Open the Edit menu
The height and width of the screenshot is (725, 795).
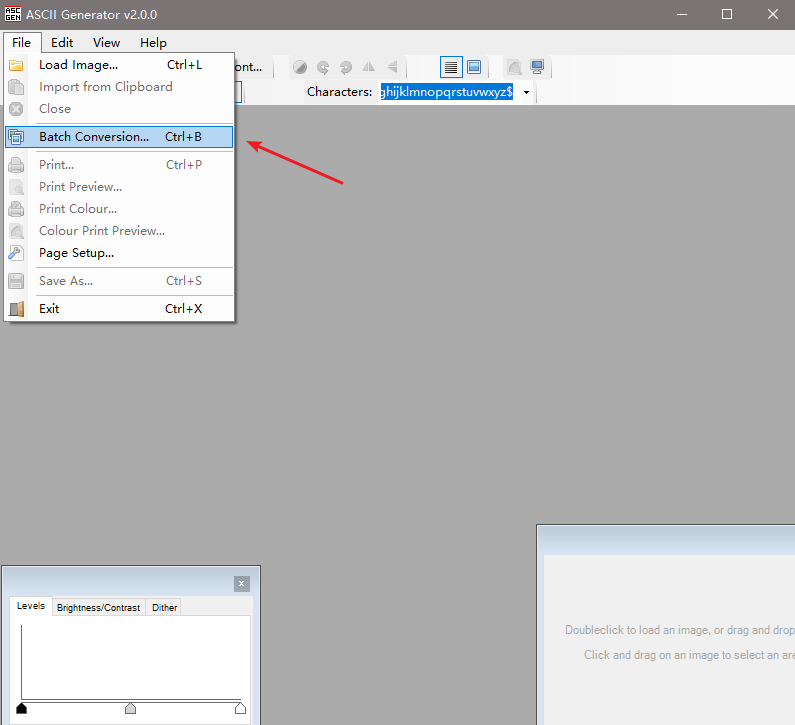point(62,43)
